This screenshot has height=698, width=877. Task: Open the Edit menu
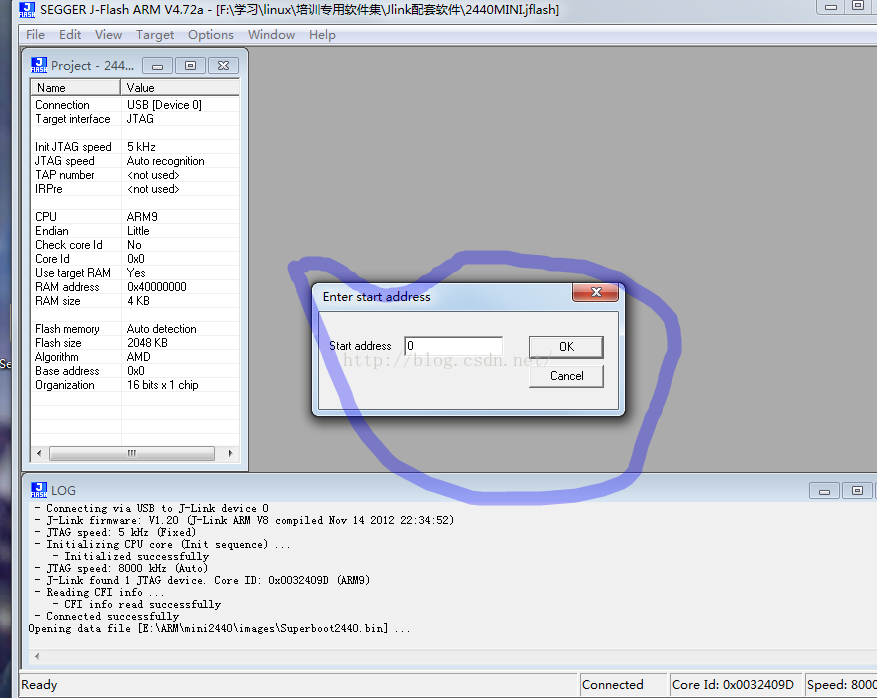click(70, 35)
